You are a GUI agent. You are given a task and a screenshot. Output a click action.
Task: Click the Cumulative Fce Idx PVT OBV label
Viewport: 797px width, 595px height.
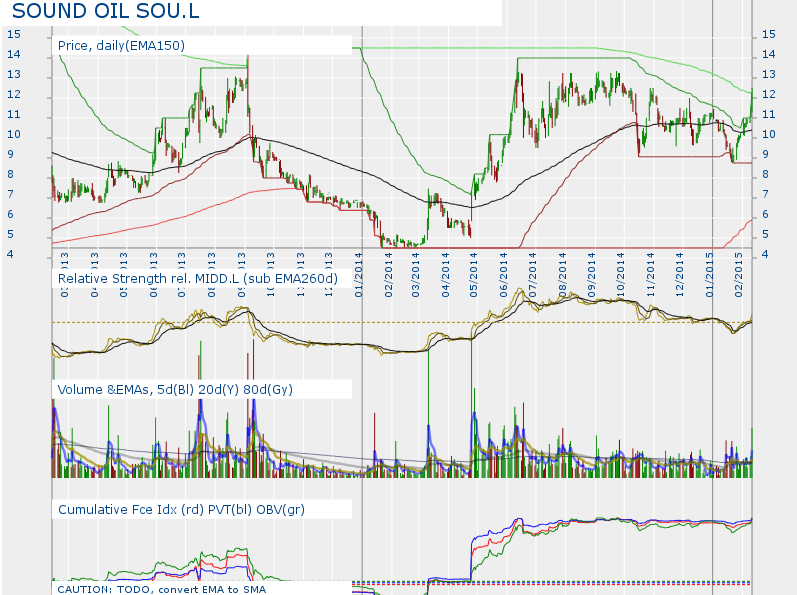181,510
